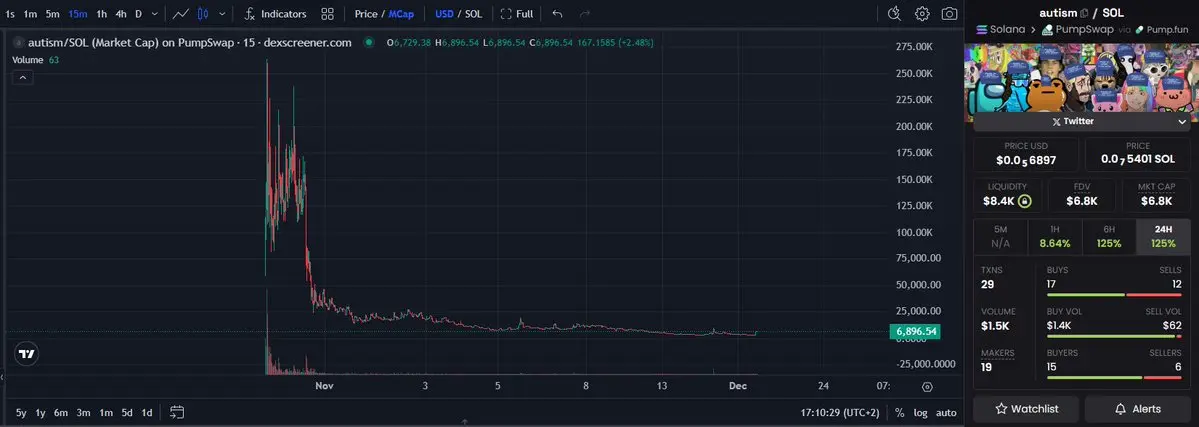Viewport: 1199px width, 427px height.
Task: Open the go-to-date calendar icon
Action: point(177,412)
